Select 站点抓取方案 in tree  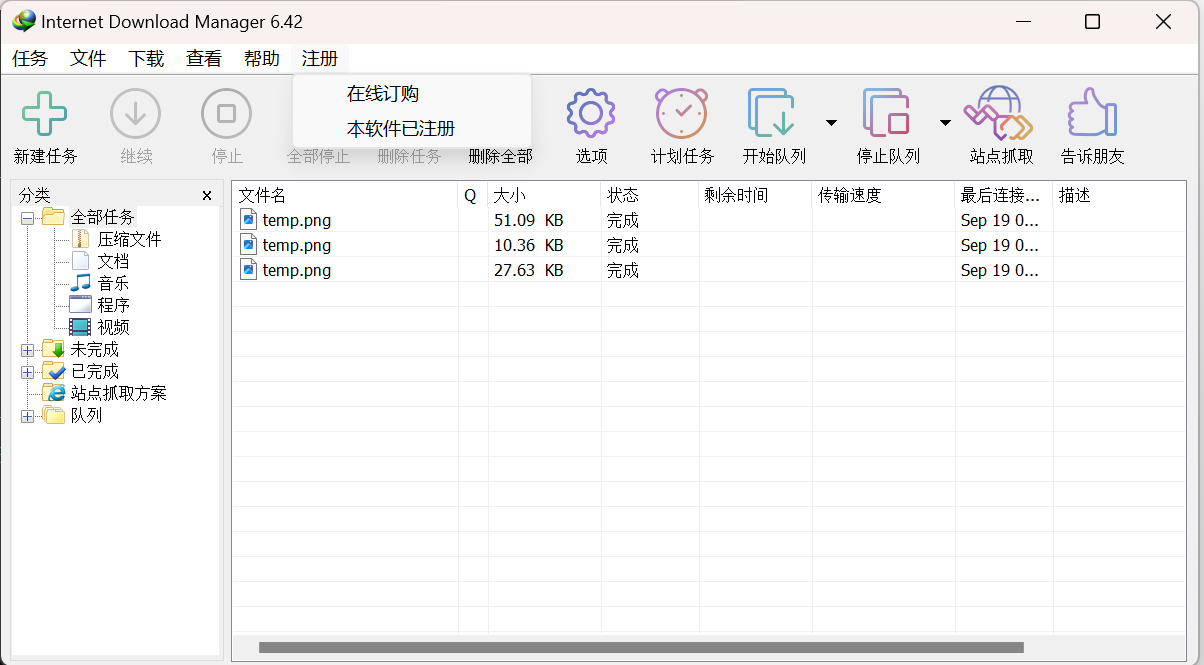pos(118,394)
